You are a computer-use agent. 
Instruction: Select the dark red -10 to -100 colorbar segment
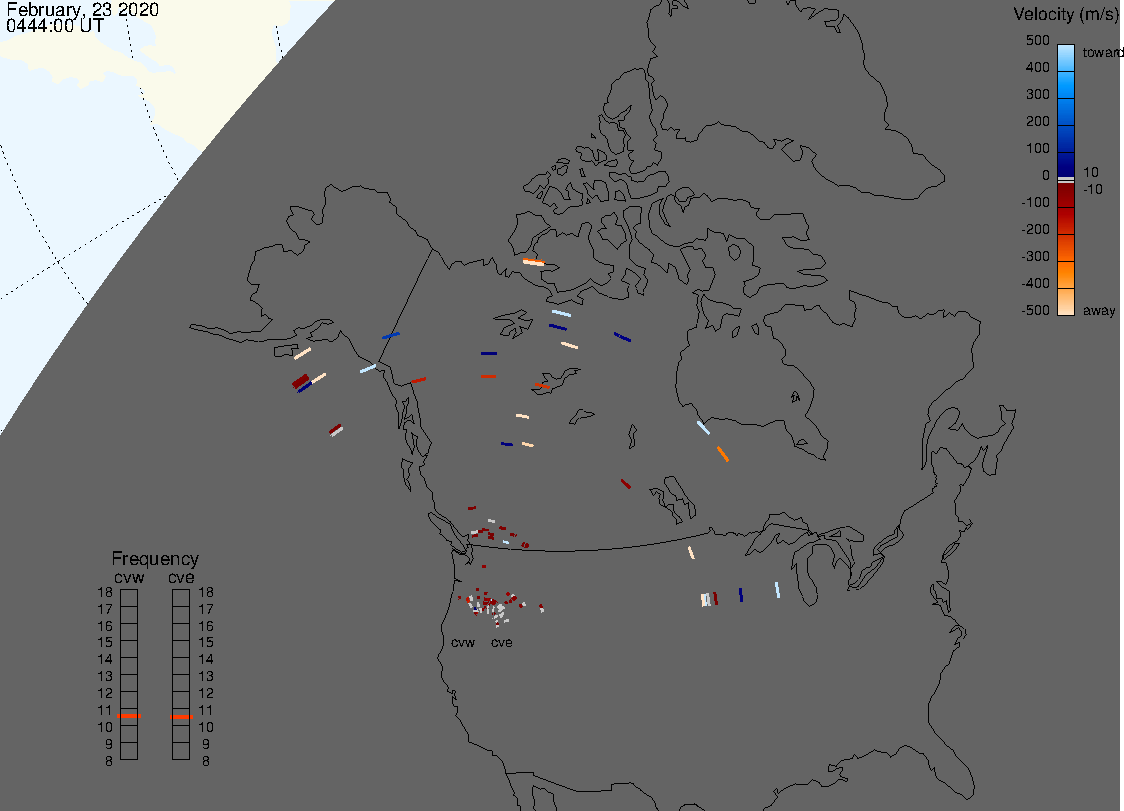click(x=1066, y=195)
